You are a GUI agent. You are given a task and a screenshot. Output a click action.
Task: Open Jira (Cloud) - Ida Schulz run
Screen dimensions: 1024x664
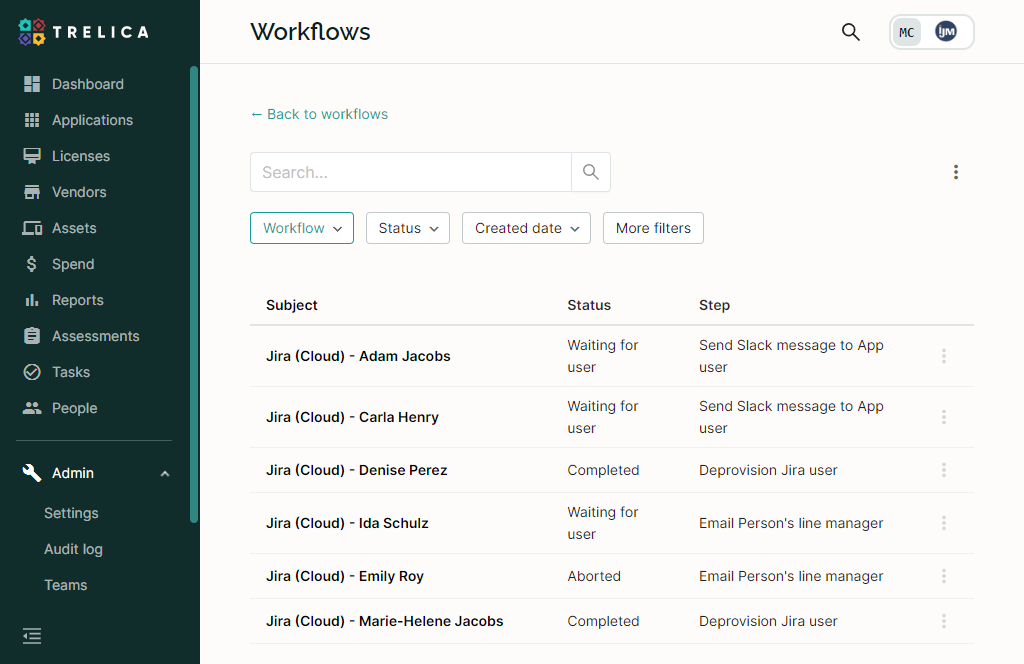click(x=347, y=523)
